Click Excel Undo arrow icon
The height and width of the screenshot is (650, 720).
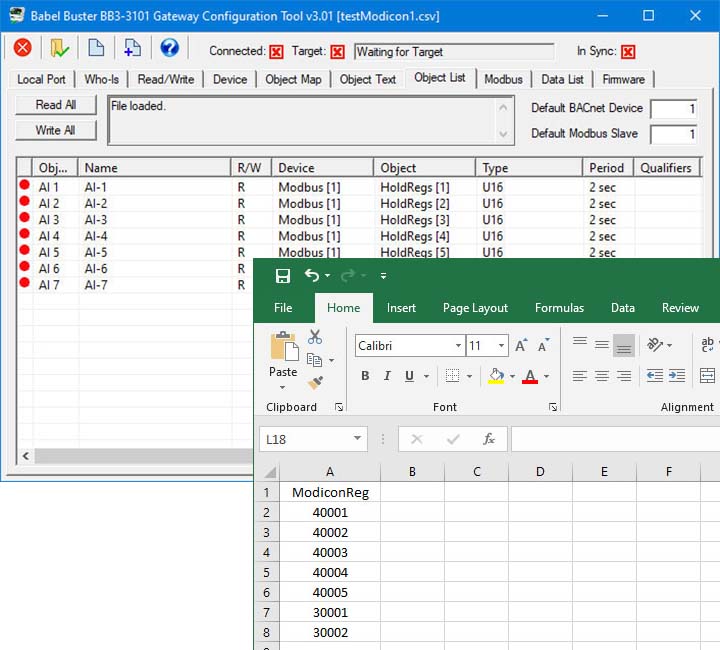[312, 275]
